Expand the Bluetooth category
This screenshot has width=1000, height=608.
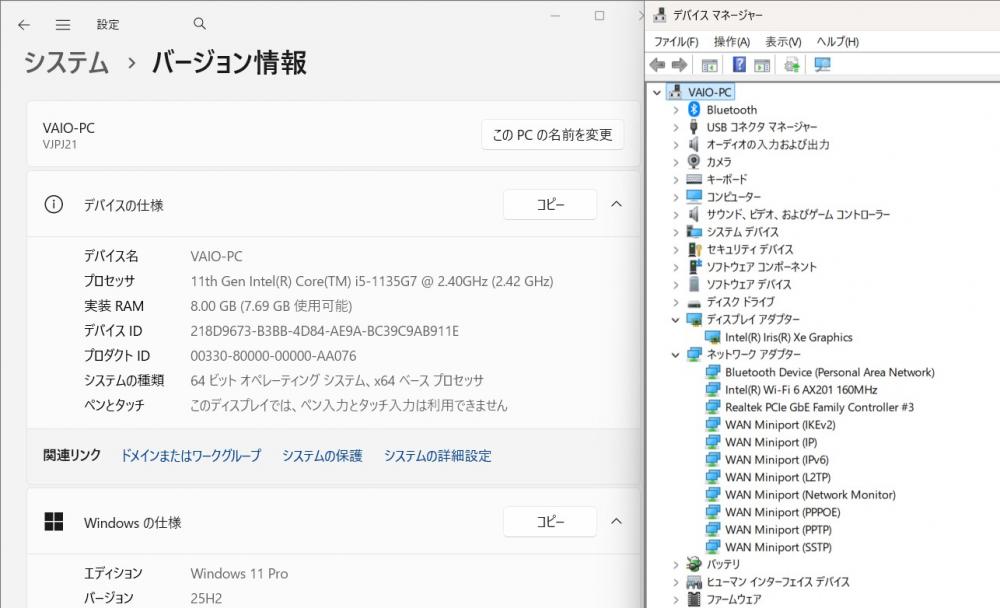tap(676, 110)
